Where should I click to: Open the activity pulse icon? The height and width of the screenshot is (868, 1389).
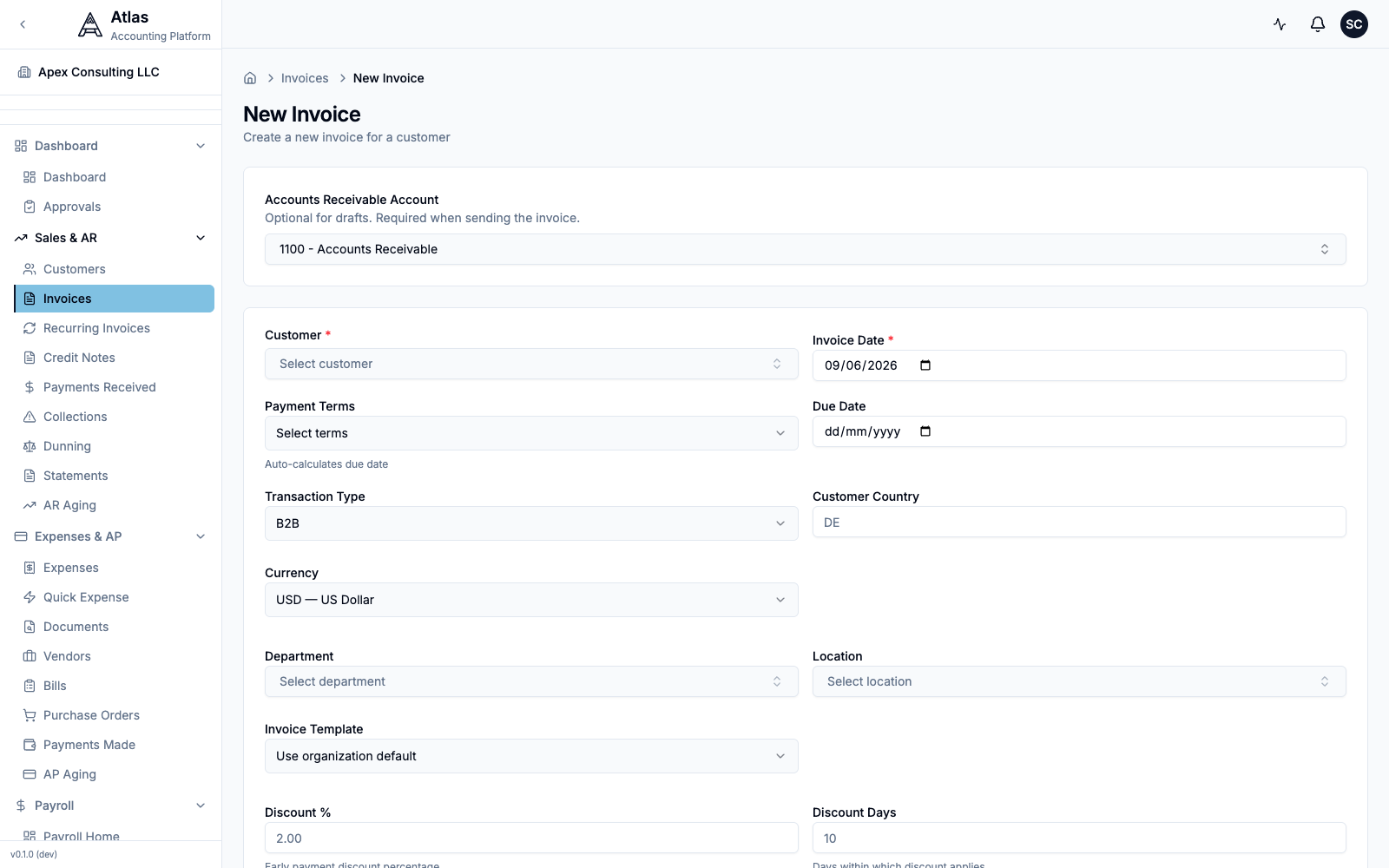pyautogui.click(x=1280, y=24)
